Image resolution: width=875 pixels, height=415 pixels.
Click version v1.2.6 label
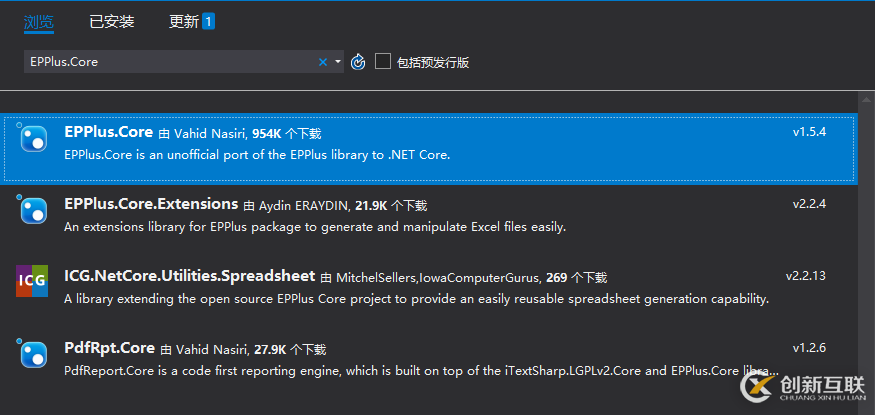pyautogui.click(x=809, y=348)
